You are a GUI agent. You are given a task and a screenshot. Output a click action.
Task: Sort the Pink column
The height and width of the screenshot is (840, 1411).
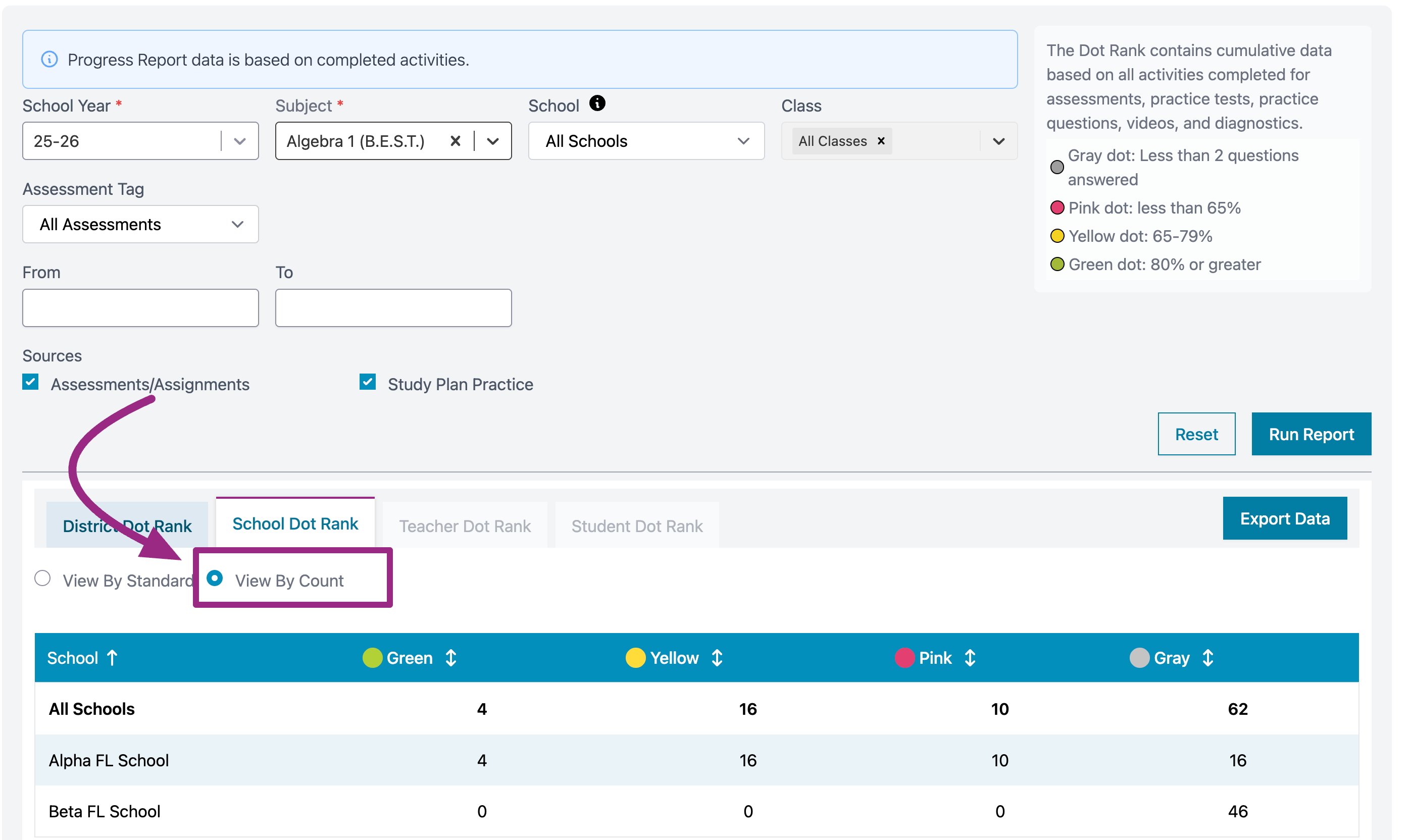coord(970,658)
